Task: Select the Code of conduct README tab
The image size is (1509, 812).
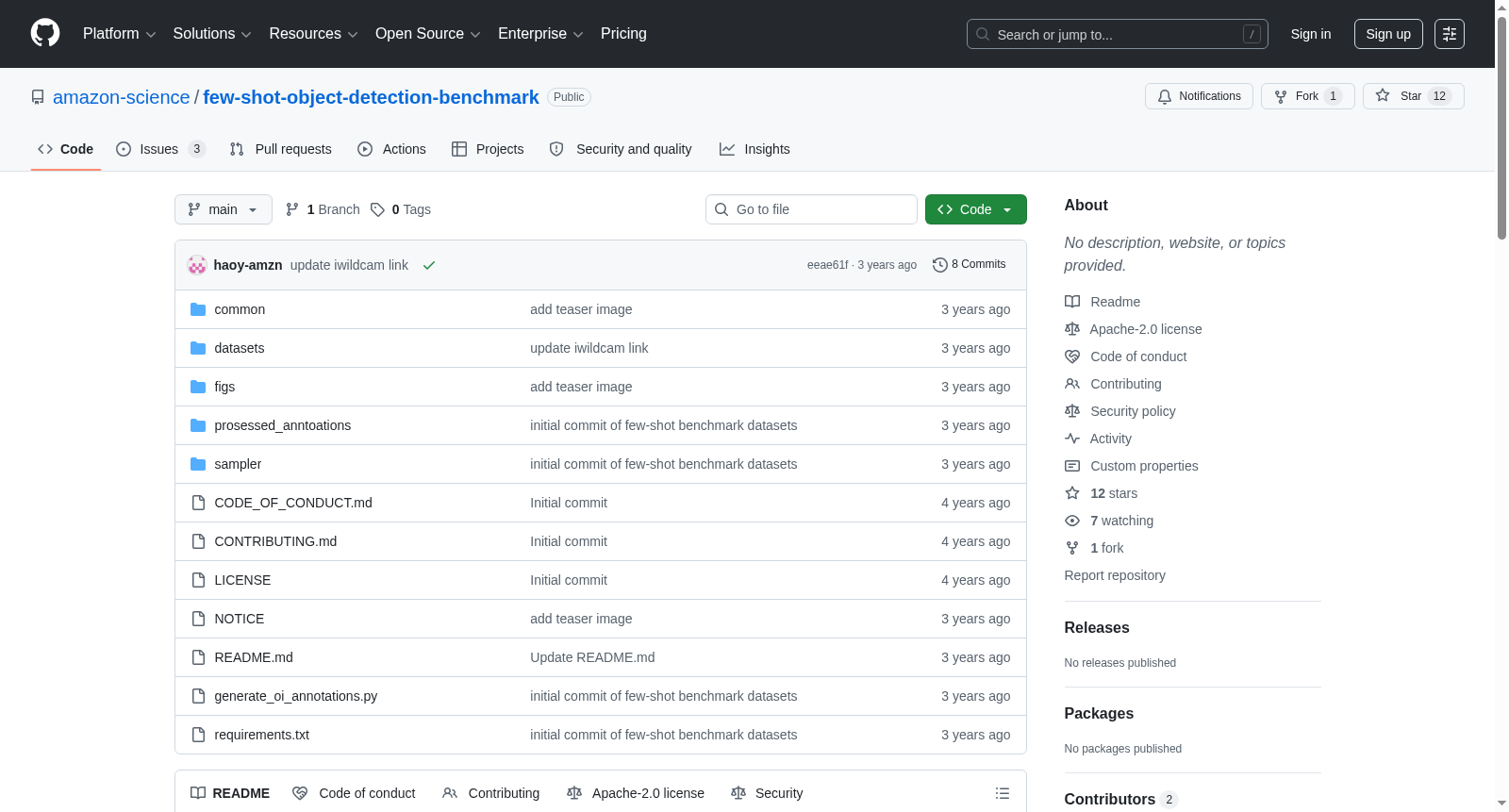Action: click(x=355, y=793)
